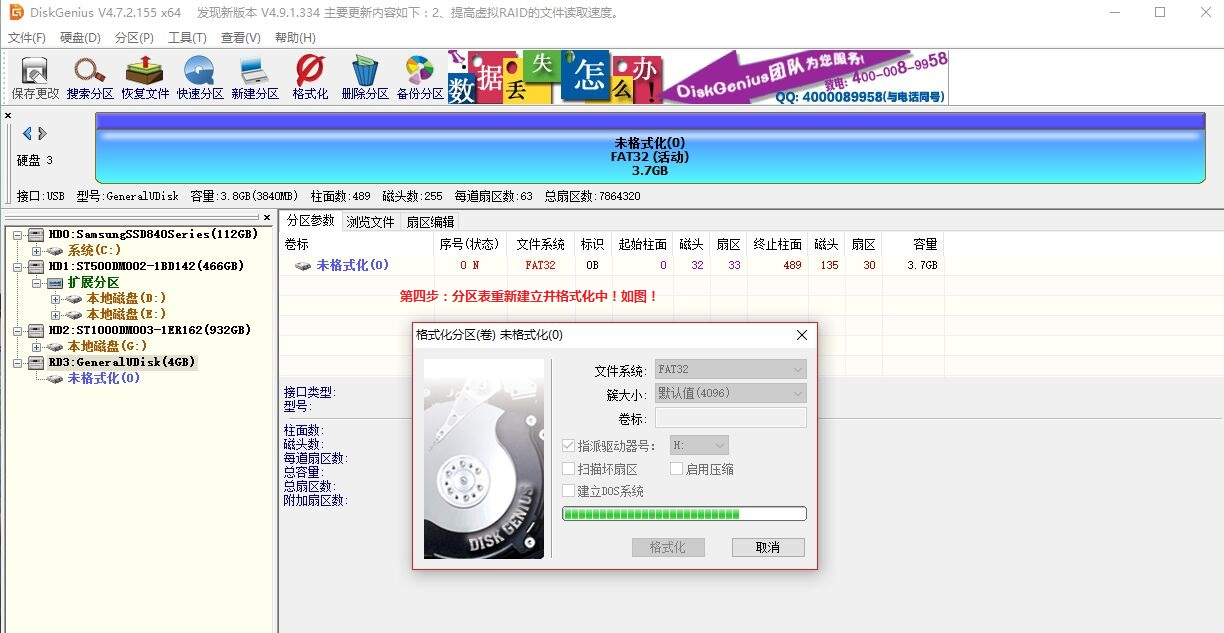This screenshot has height=633, width=1224.
Task: Select HD0:SamsungSSD840Series(112GB) disk in tree
Action: coord(153,234)
